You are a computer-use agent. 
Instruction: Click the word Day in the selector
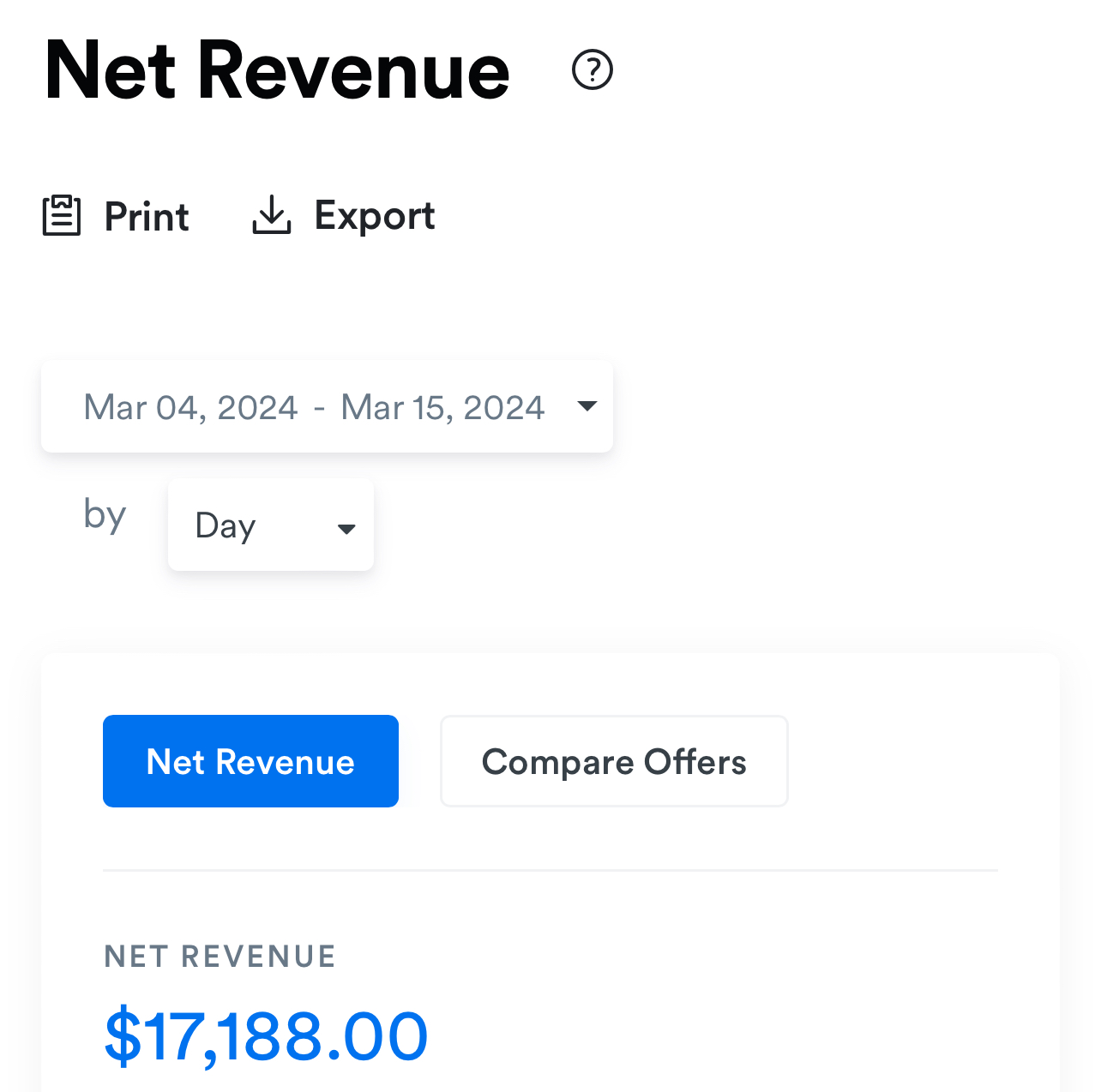[226, 526]
